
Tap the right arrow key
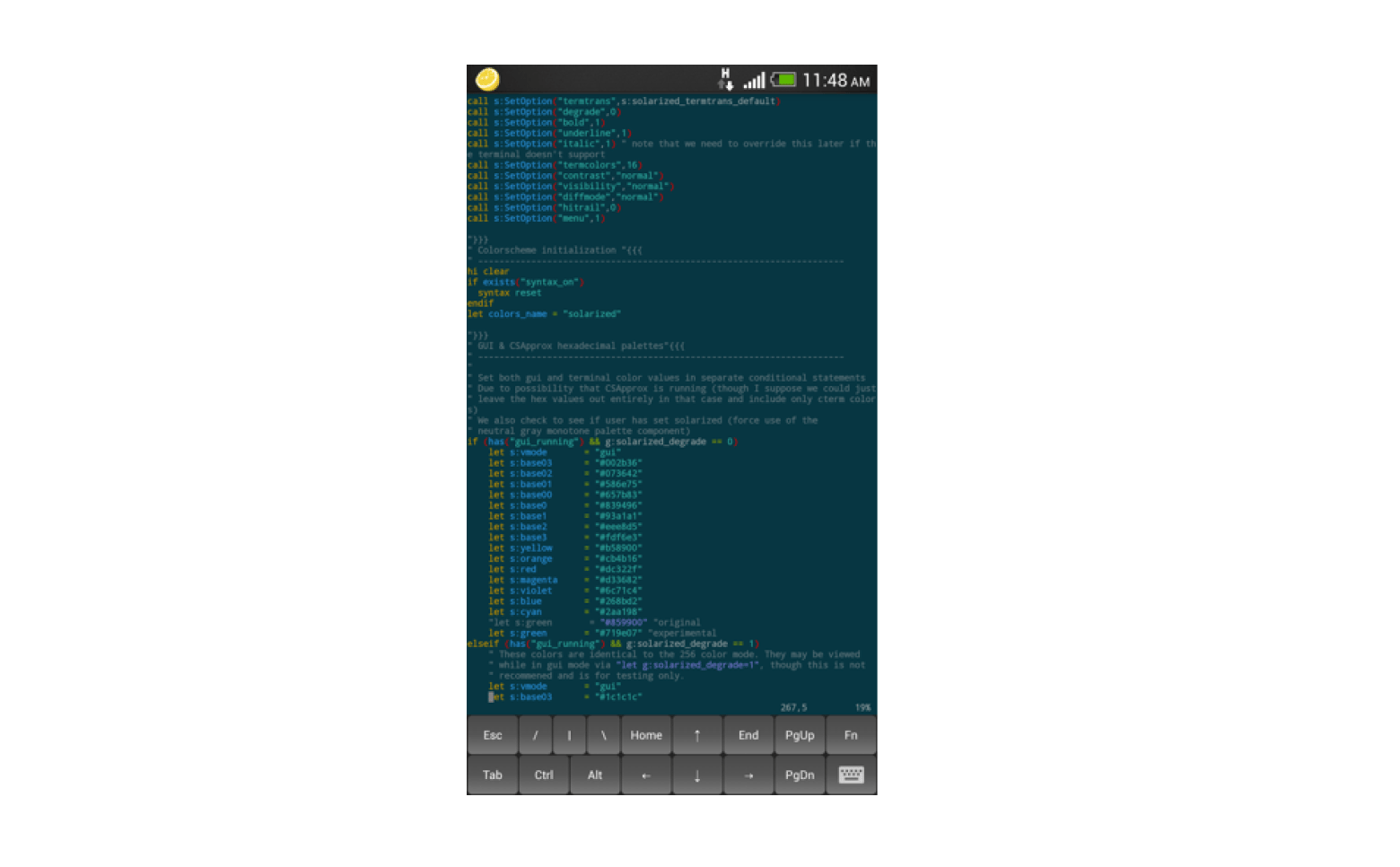point(748,775)
